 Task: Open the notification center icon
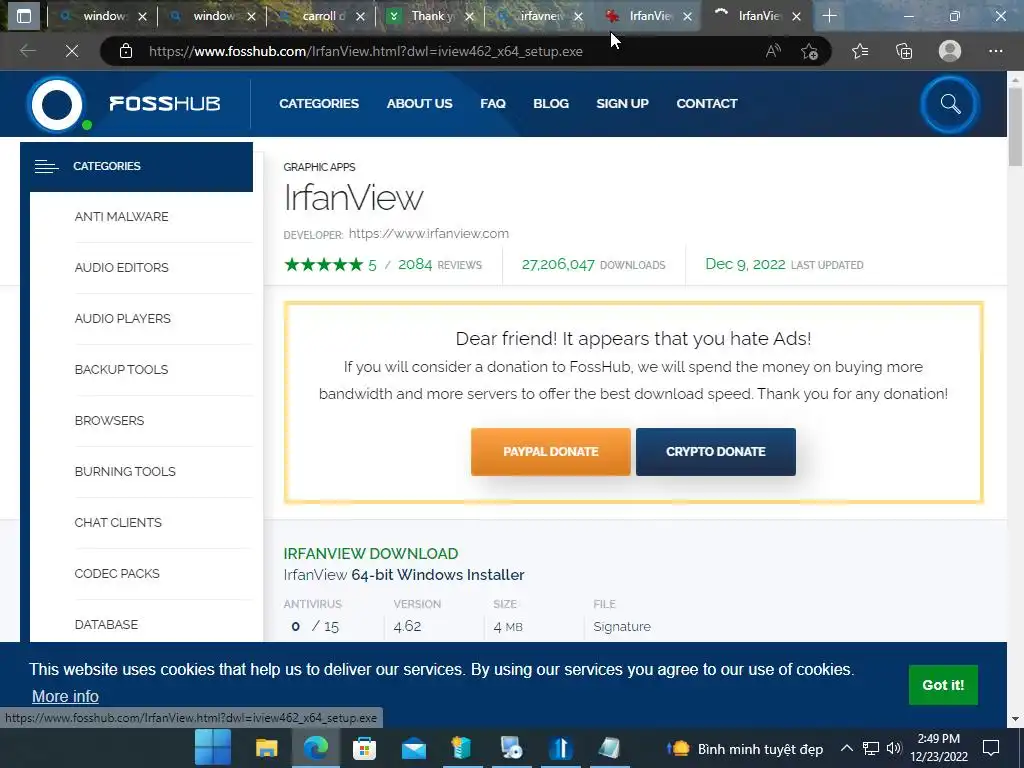991,748
